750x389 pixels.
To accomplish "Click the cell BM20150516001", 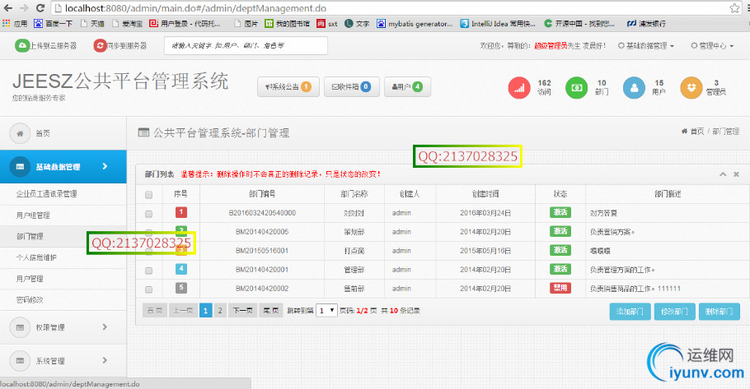I will pos(262,251).
